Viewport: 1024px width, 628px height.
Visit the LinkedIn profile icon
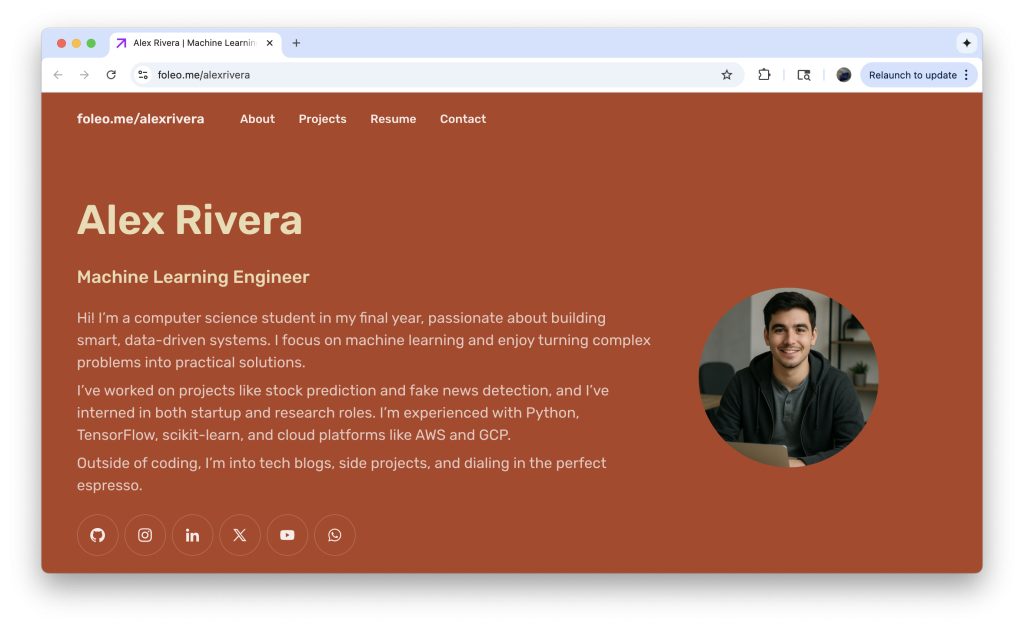[x=192, y=535]
